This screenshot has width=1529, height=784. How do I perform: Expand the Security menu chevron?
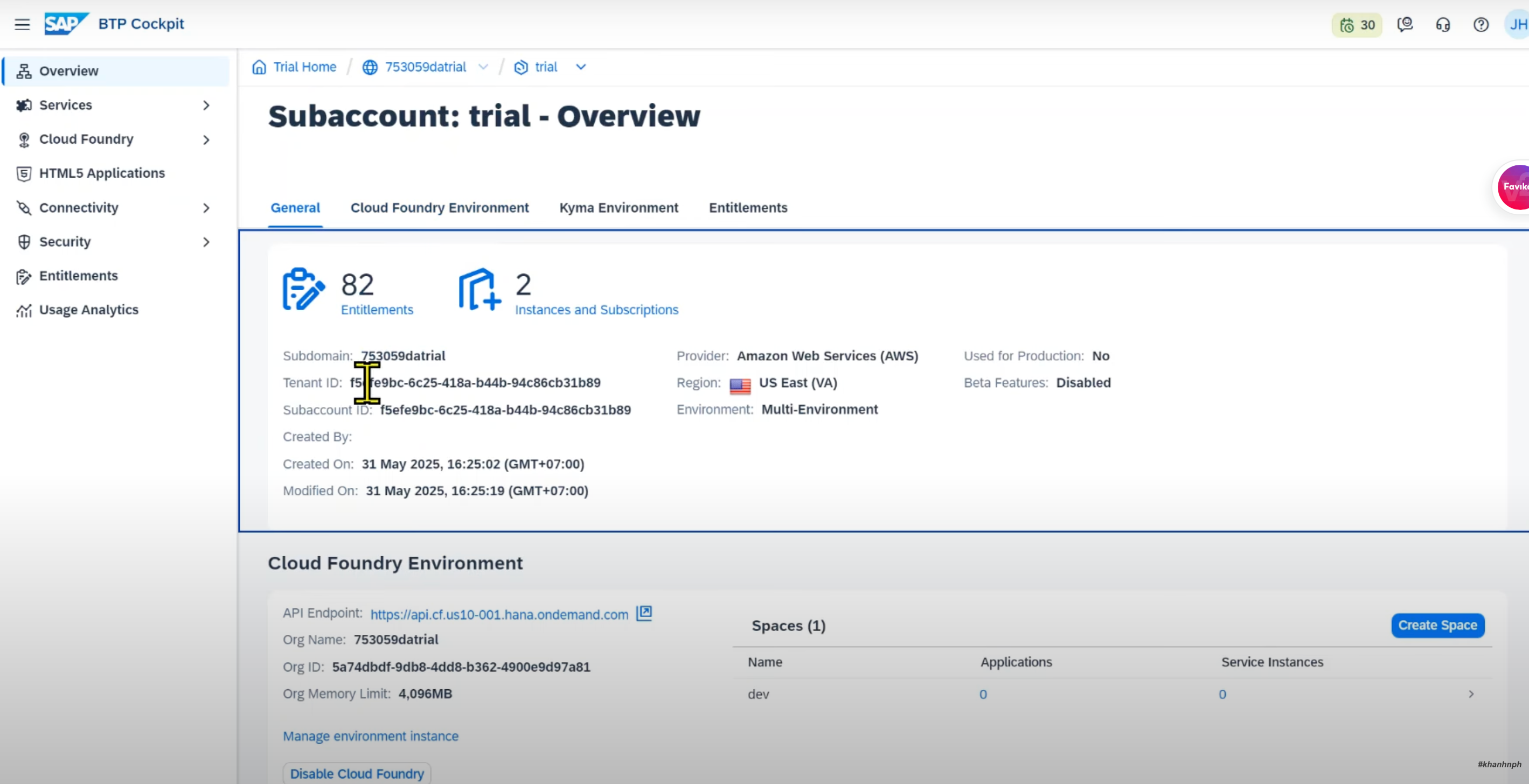[x=206, y=242]
